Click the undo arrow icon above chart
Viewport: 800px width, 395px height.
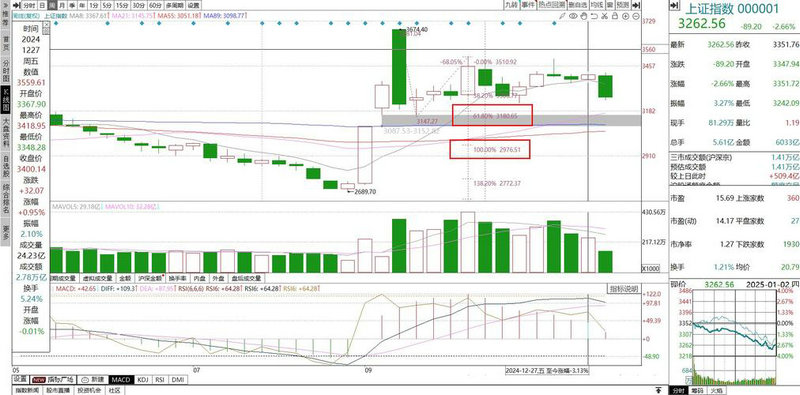(594, 16)
